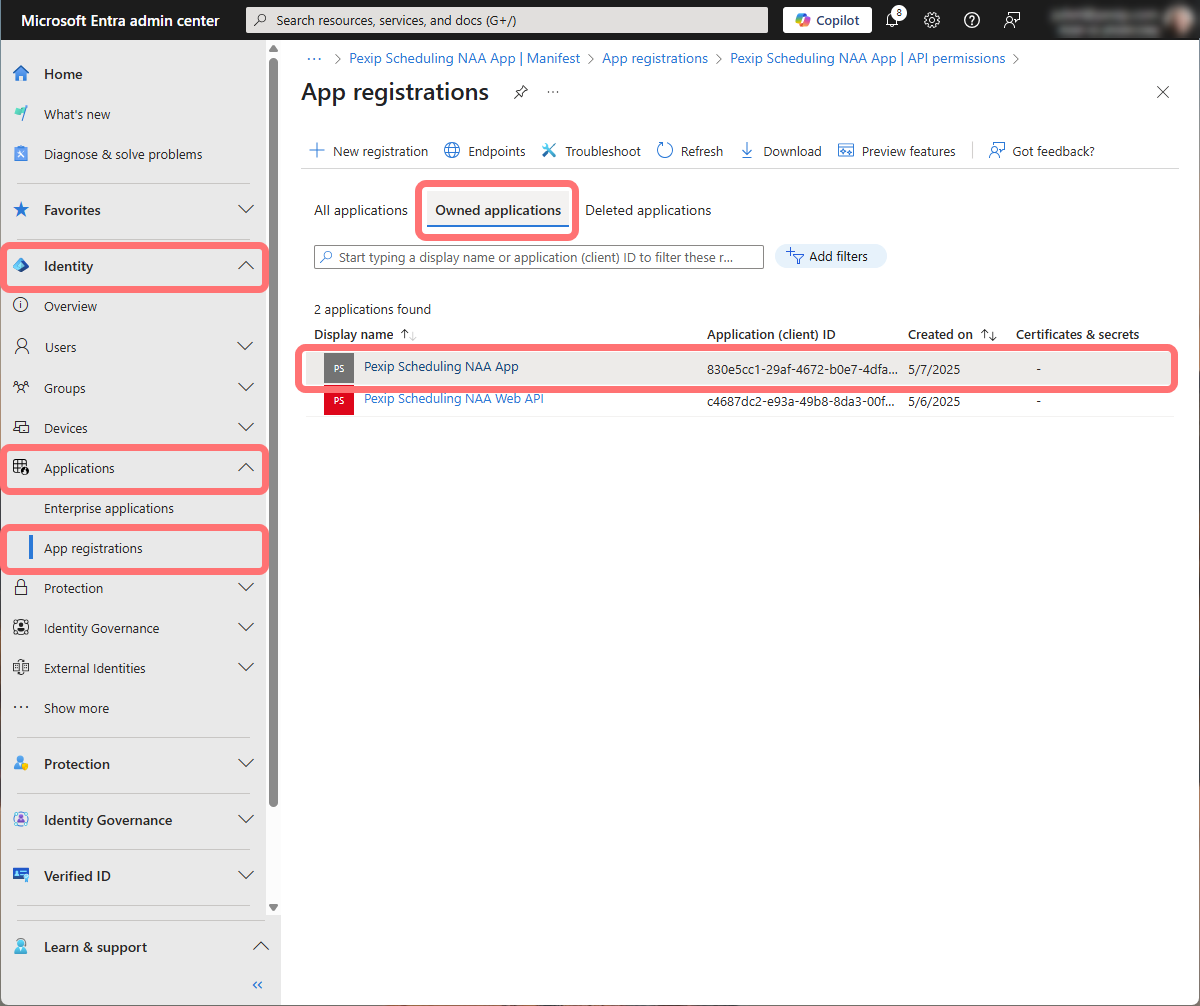Open notifications bell icon
Screen dimensions: 1200x1006
tap(893, 20)
